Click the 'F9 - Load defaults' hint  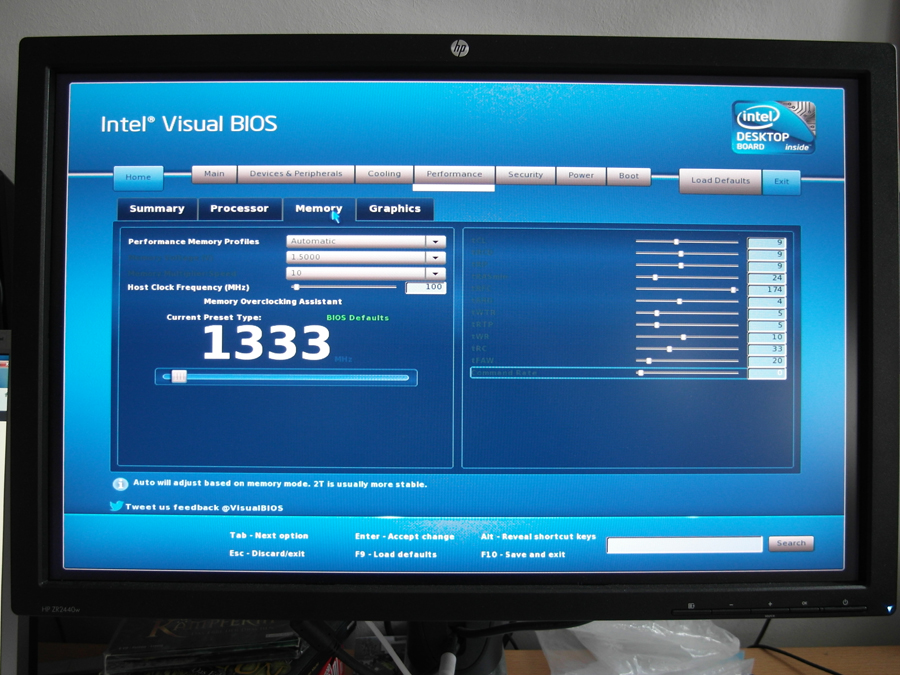click(395, 554)
